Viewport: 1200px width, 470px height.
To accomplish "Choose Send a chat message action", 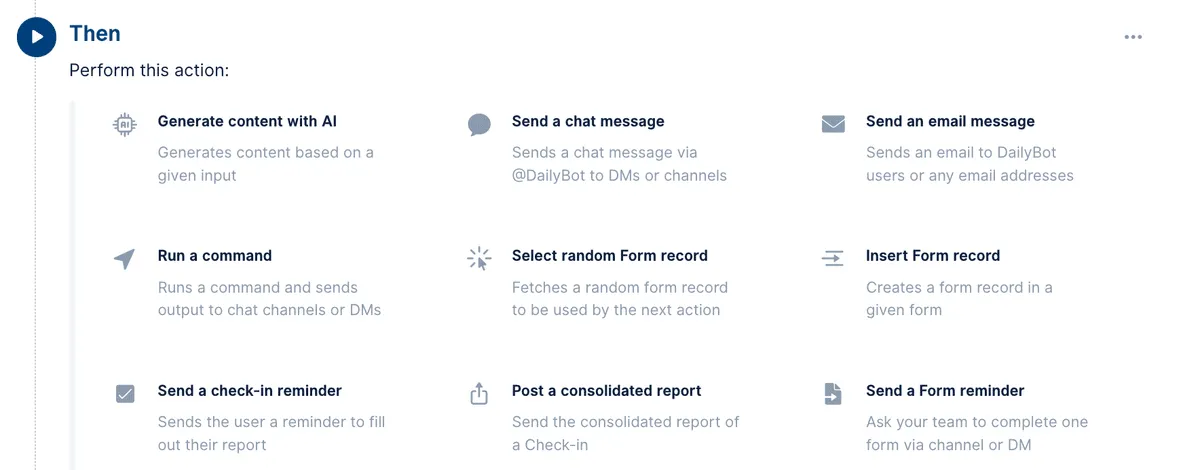I will [x=588, y=121].
